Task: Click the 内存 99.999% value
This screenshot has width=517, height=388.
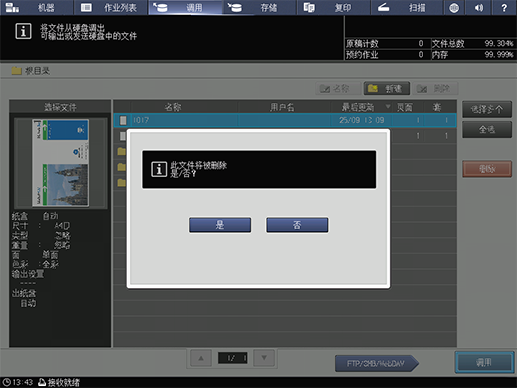Action: [x=499, y=54]
